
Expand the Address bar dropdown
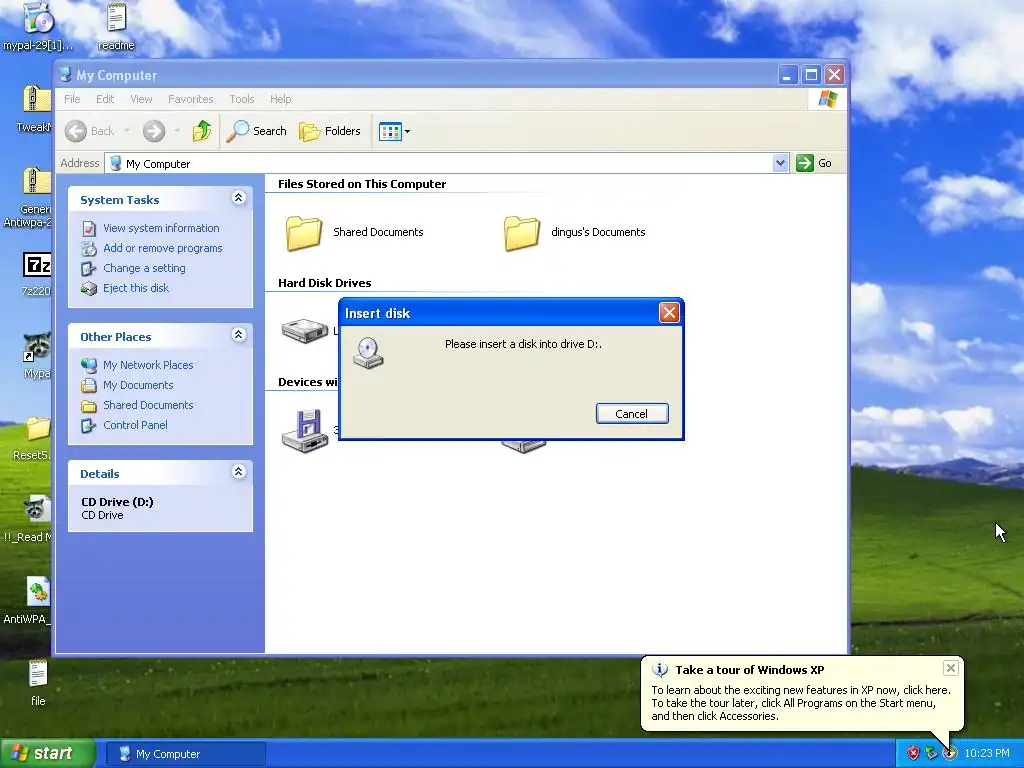pos(780,163)
